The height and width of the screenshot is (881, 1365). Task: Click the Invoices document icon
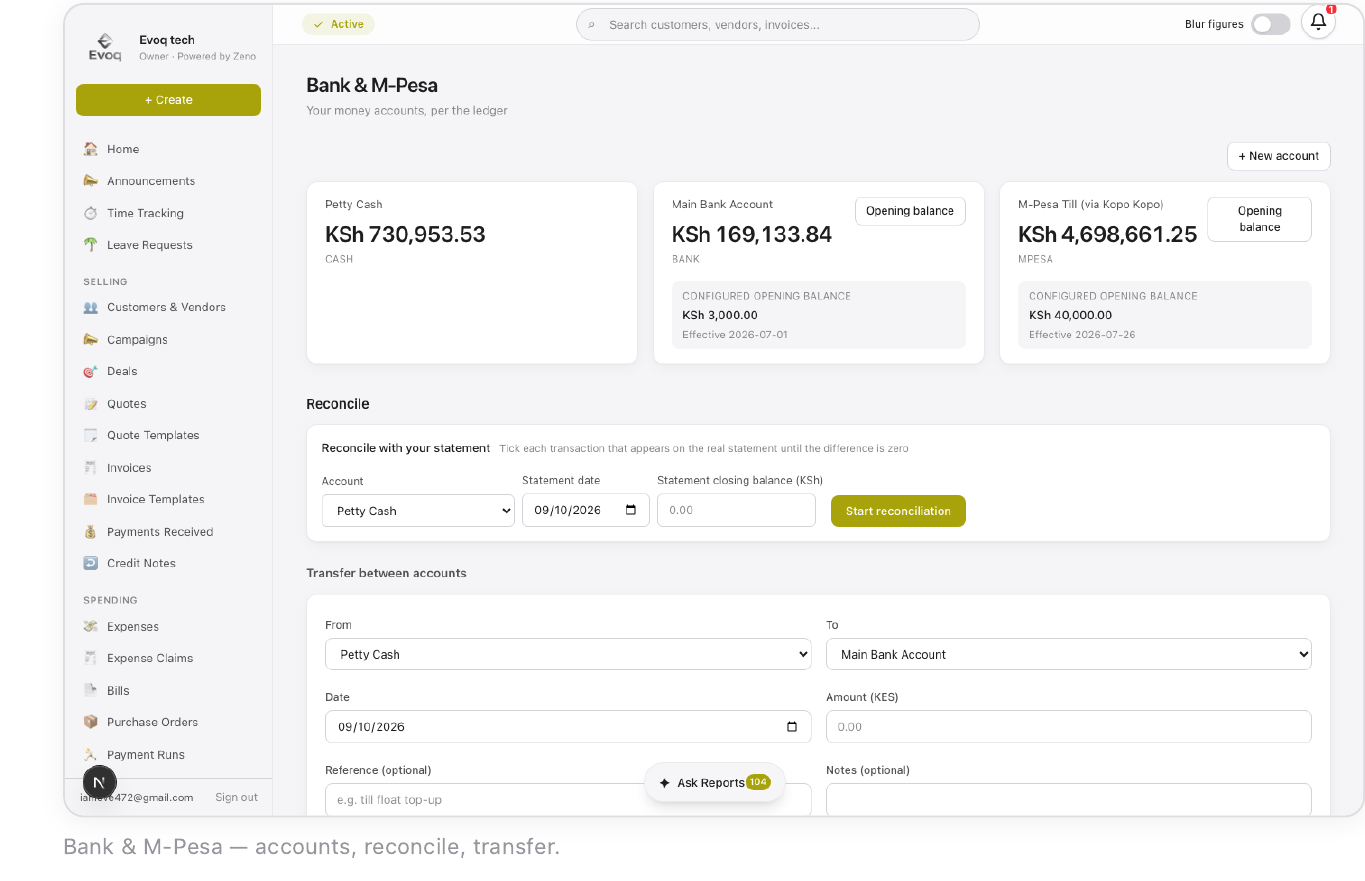point(91,468)
